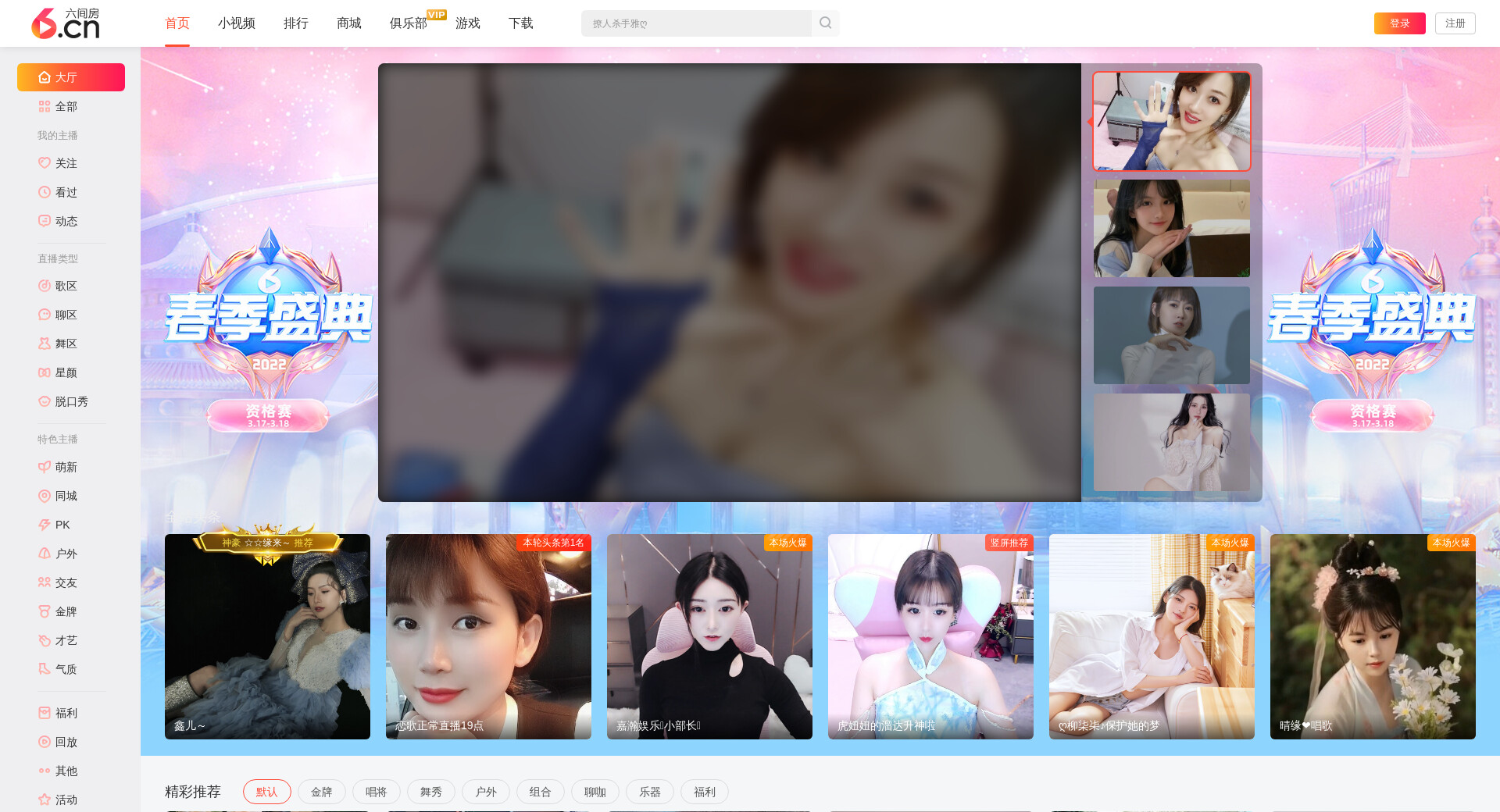The width and height of the screenshot is (1500, 812).
Task: Open the 柳柒柒·保护她的梦 streamer card
Action: point(1152,636)
